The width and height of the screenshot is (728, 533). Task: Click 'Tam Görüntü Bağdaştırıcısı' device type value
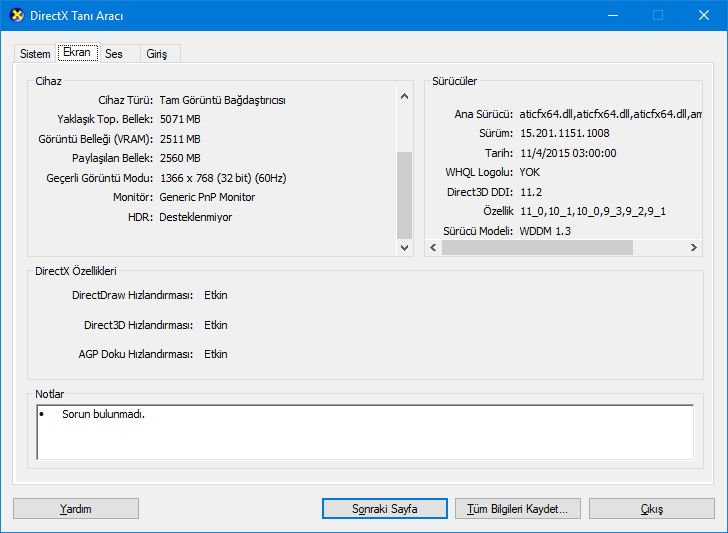222,100
